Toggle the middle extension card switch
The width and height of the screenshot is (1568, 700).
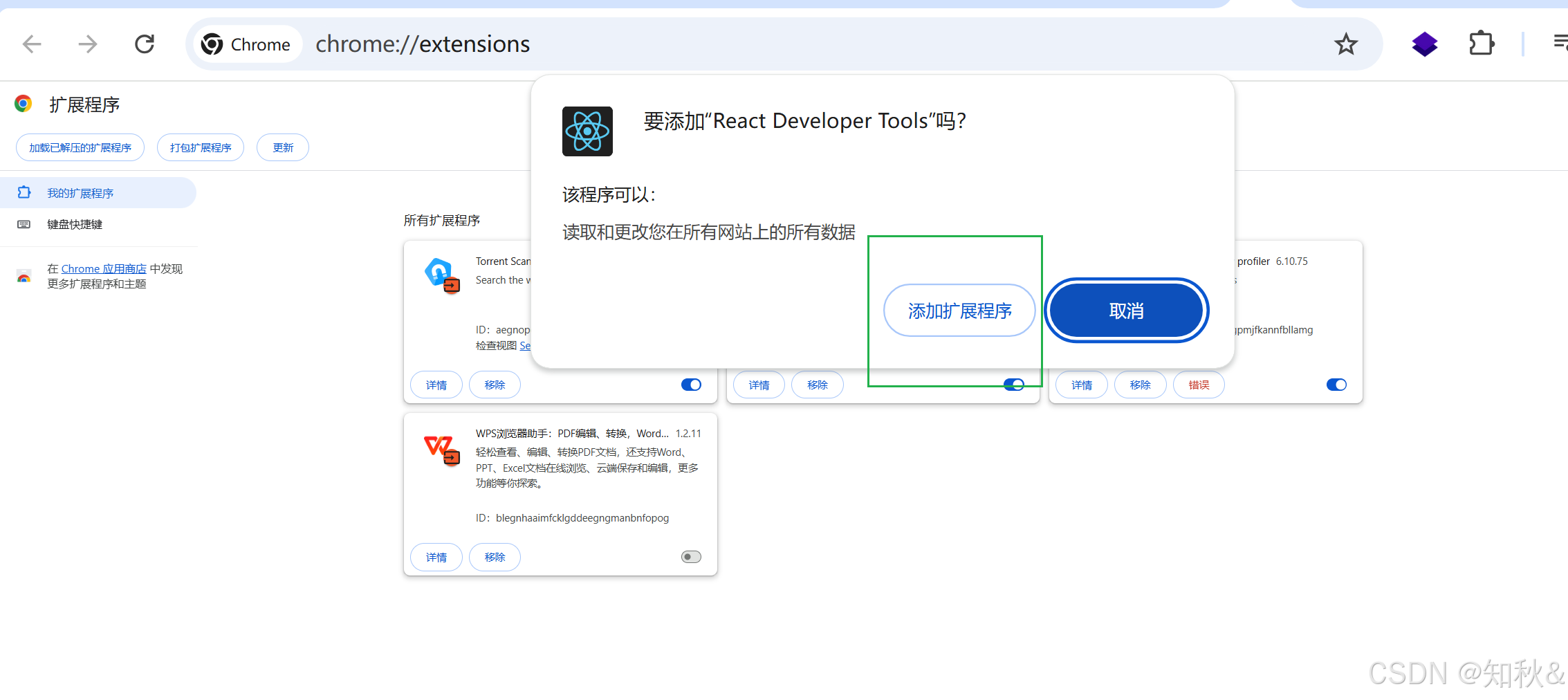tap(1014, 385)
